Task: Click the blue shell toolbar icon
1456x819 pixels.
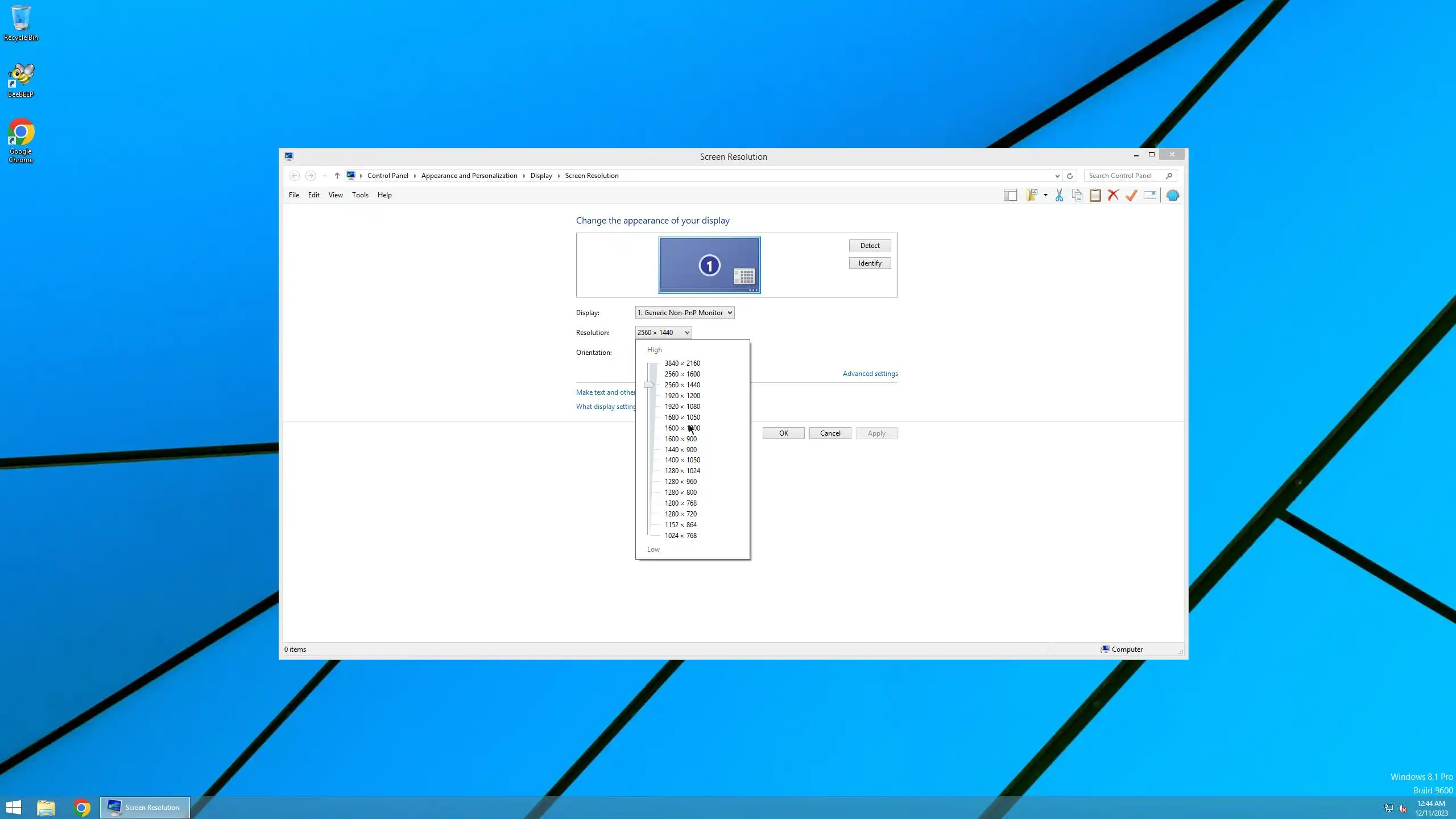Action: click(1172, 195)
